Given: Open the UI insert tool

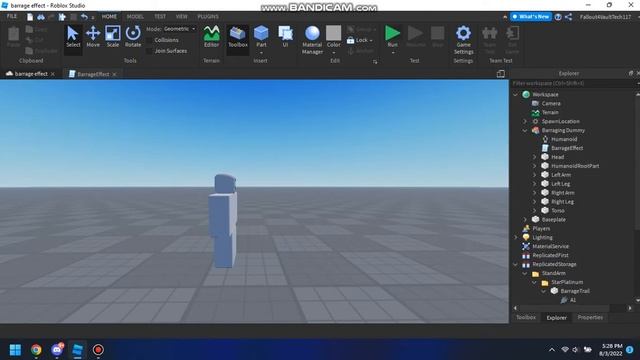Looking at the screenshot, I should (285, 37).
